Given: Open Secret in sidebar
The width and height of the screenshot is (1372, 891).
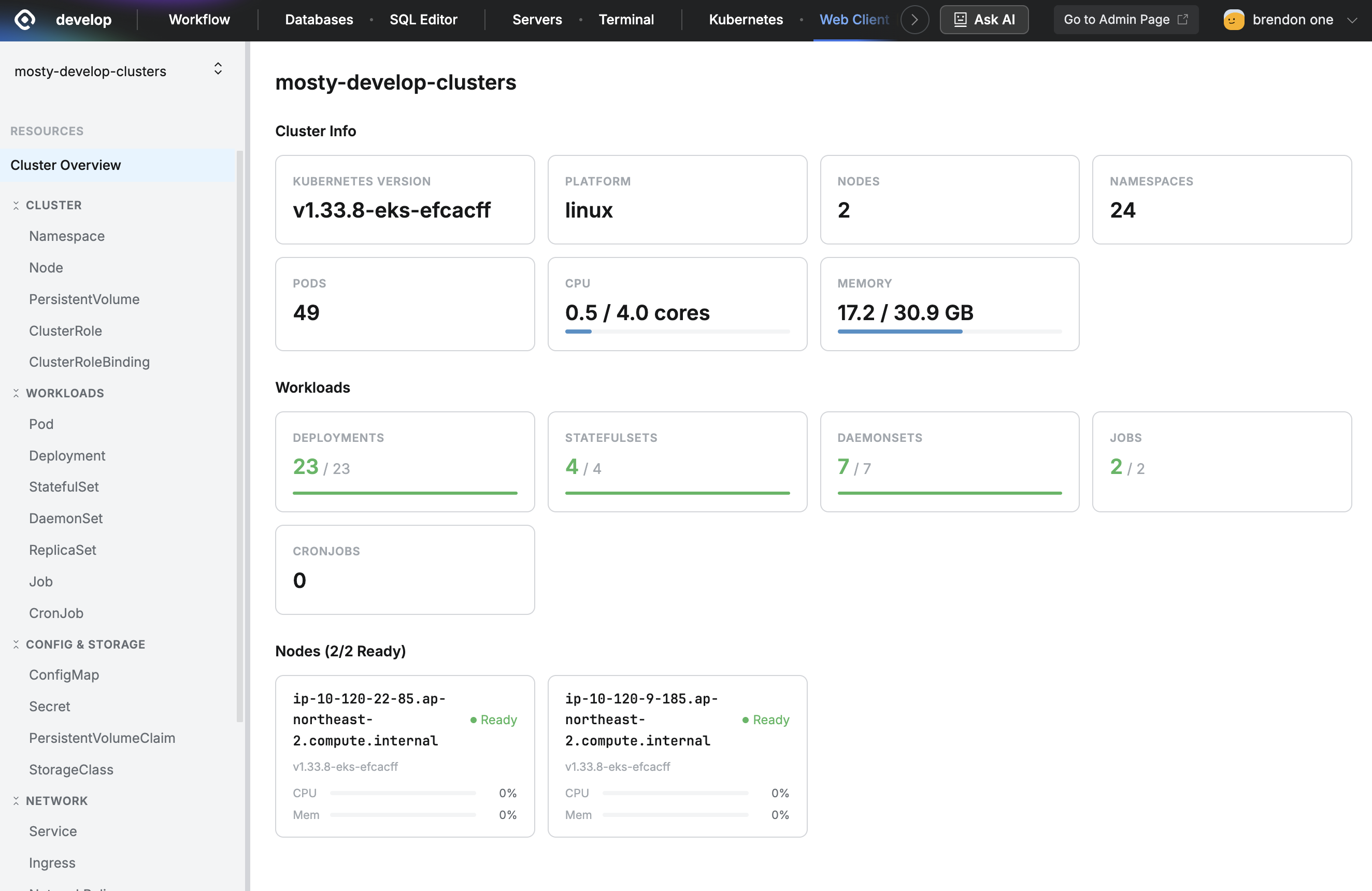Looking at the screenshot, I should [x=50, y=707].
